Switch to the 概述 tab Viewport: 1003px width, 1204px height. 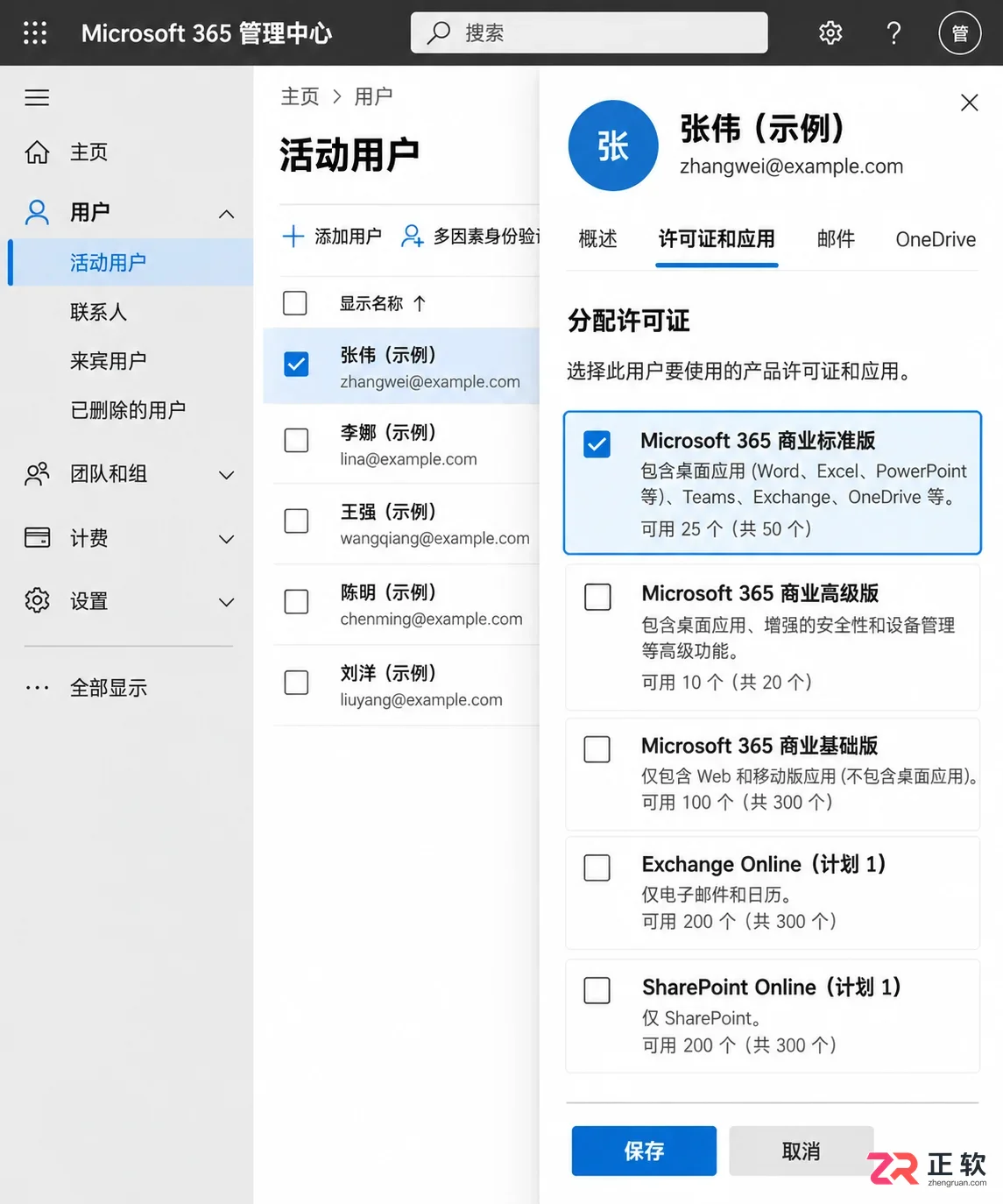click(x=598, y=239)
